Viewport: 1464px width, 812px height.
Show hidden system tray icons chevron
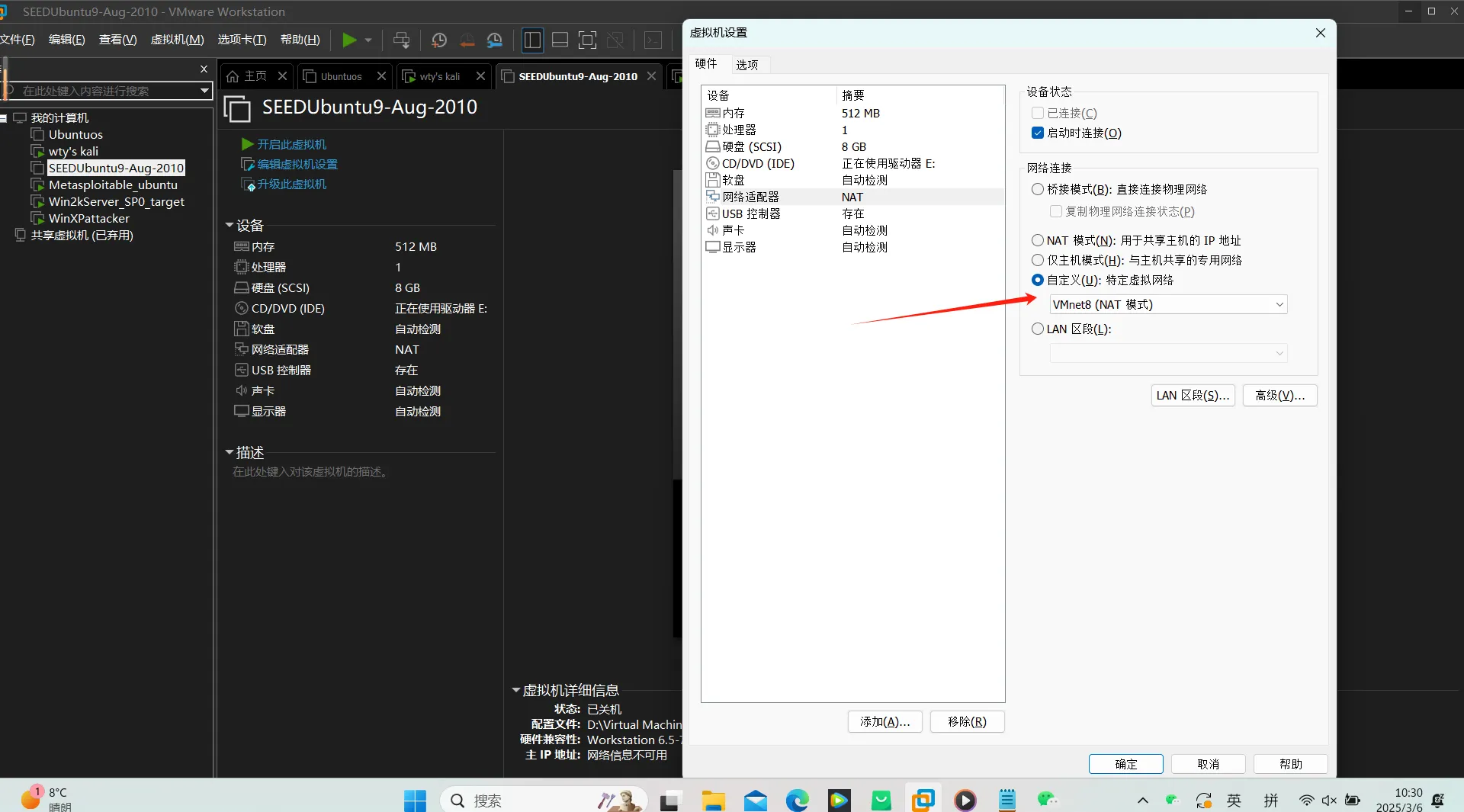pyautogui.click(x=1142, y=801)
